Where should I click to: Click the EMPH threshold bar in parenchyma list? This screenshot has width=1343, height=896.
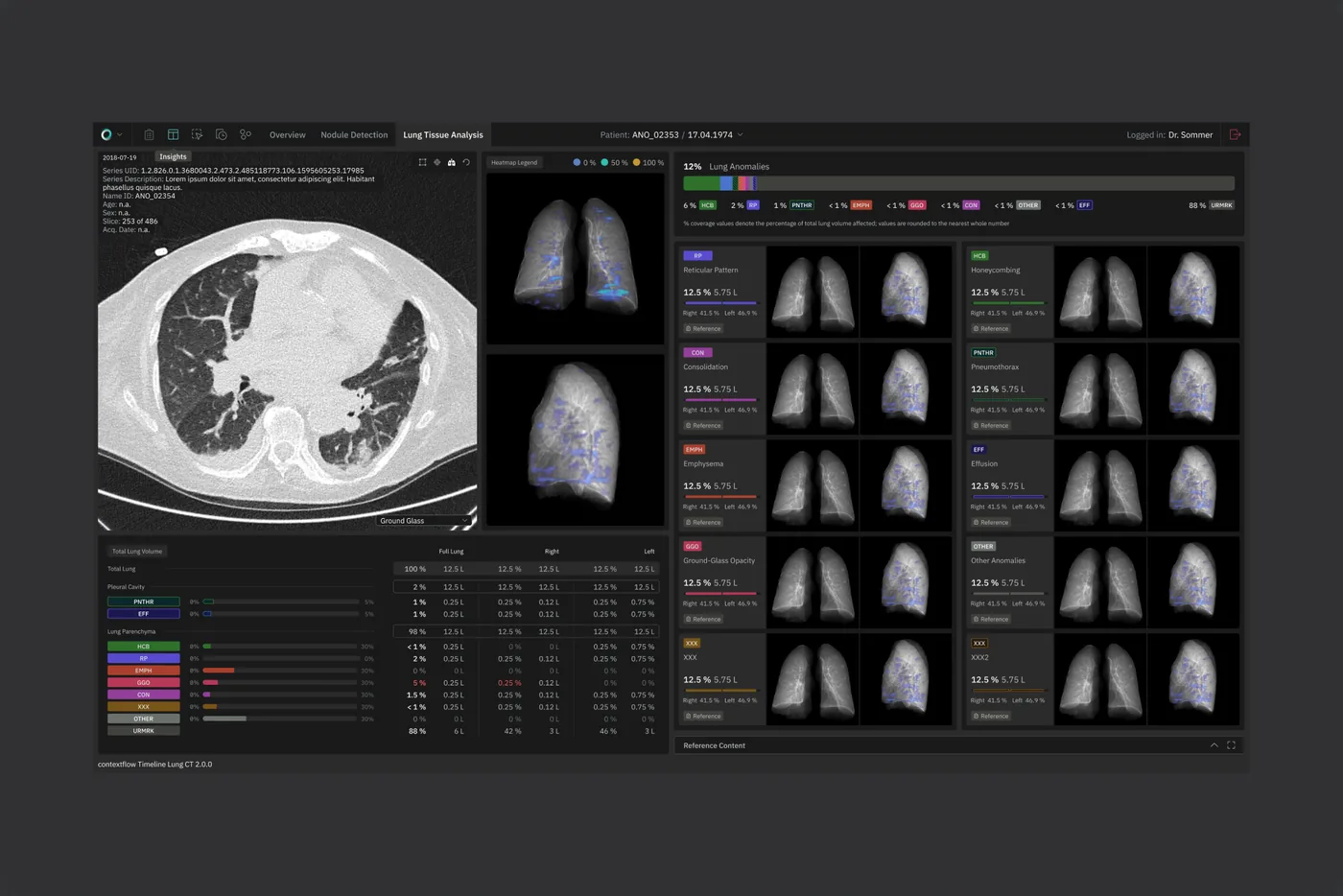[x=281, y=671]
